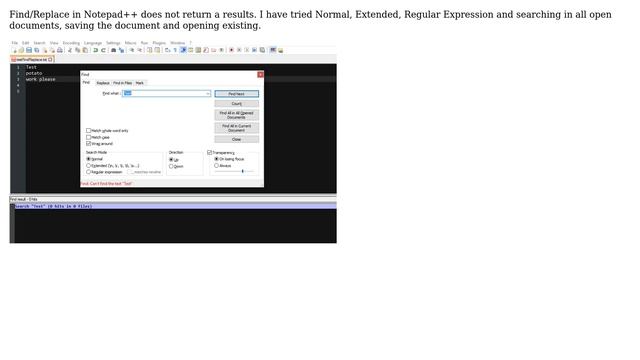Screen dimensions: 640x360
Task: Open the Edit menu
Action: [25, 43]
